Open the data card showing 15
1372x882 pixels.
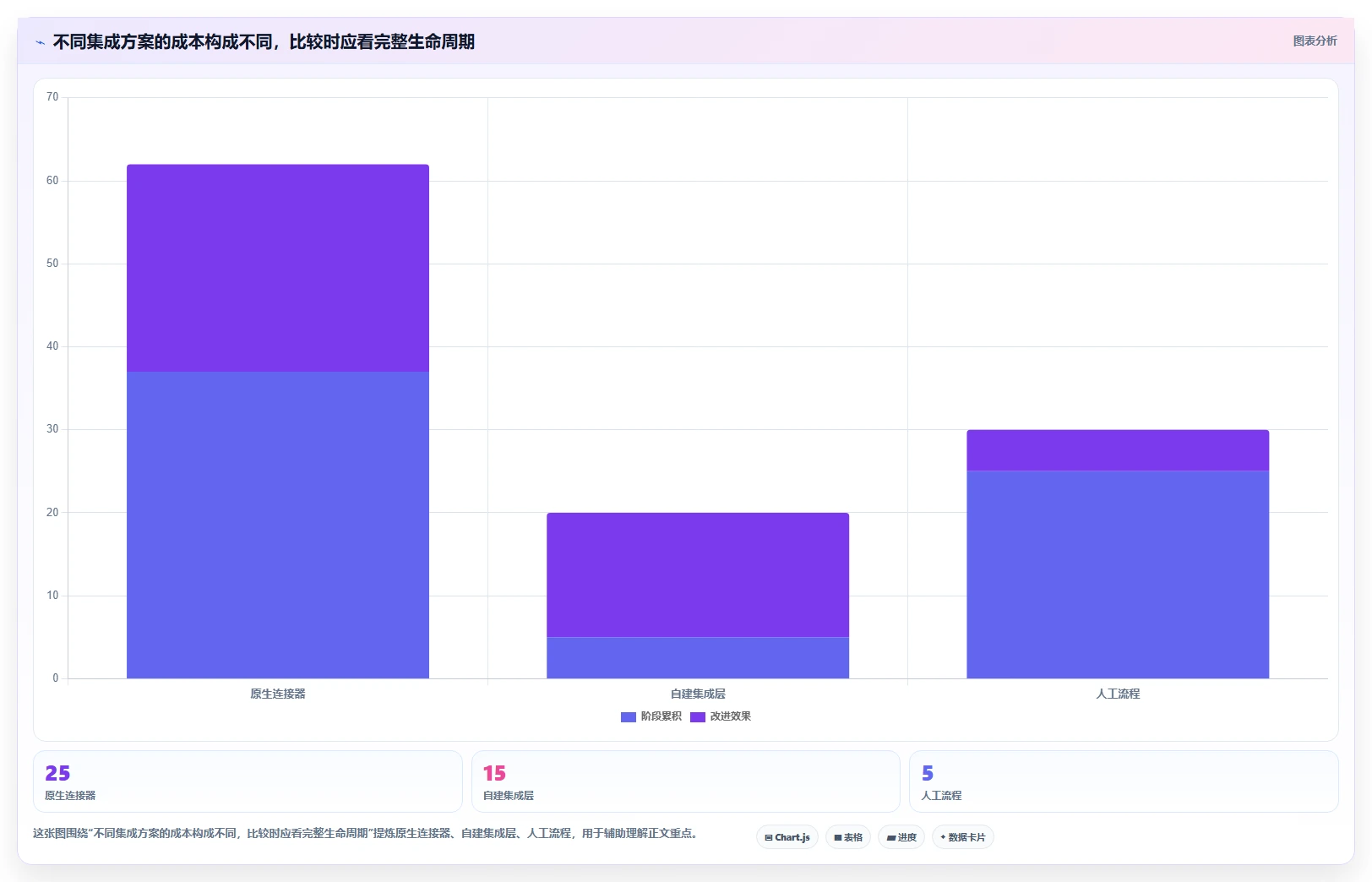(685, 781)
